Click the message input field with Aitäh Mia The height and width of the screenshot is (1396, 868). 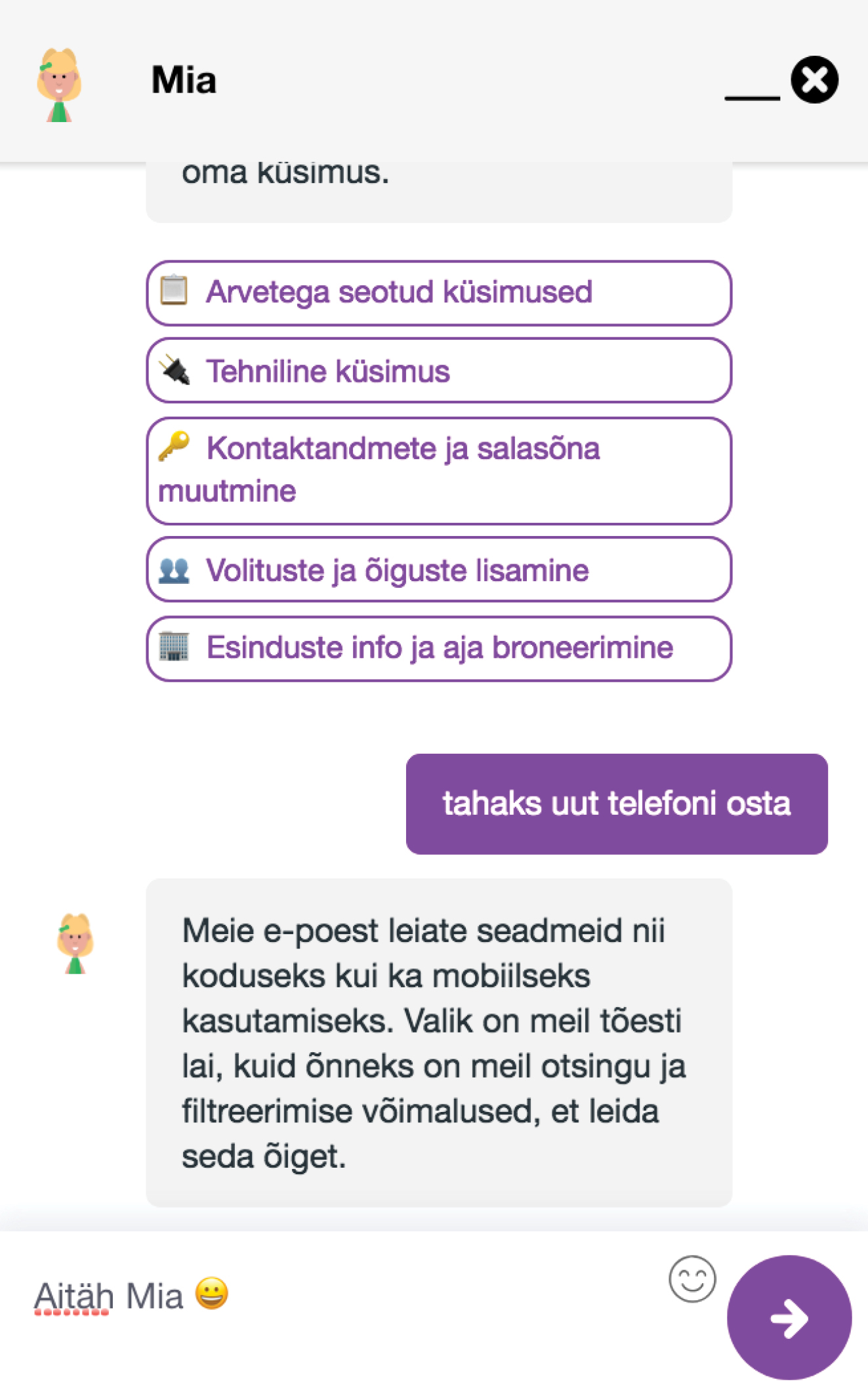[x=341, y=1296]
